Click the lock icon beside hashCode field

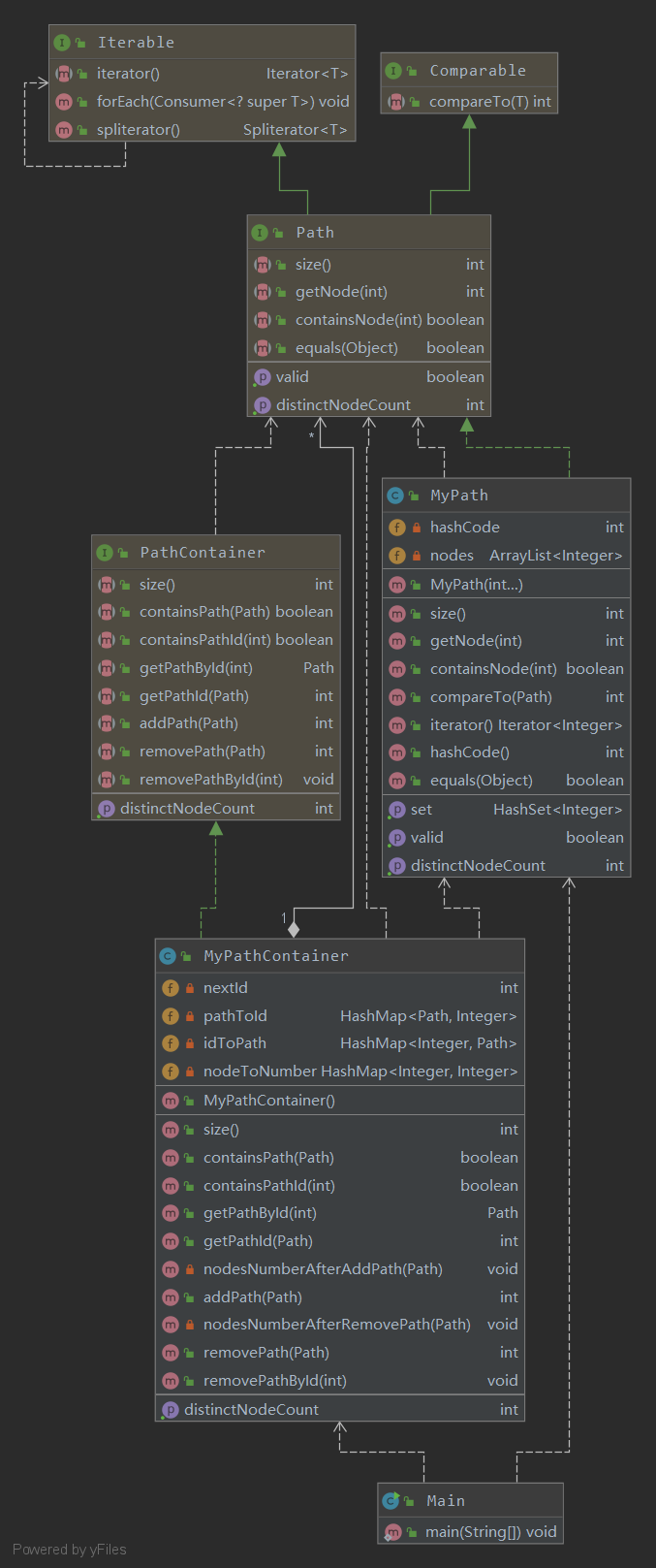417,528
